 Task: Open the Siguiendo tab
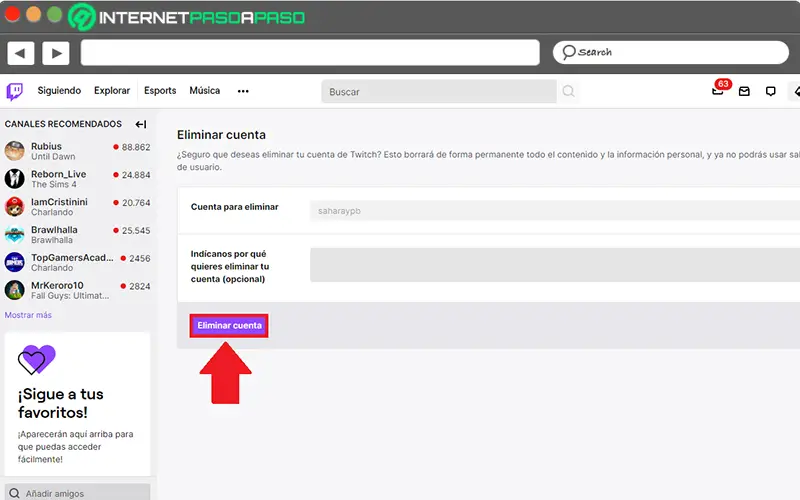click(59, 91)
